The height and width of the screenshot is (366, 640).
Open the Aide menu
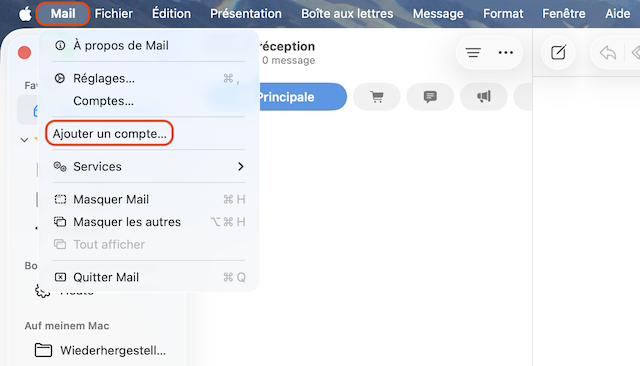click(617, 14)
